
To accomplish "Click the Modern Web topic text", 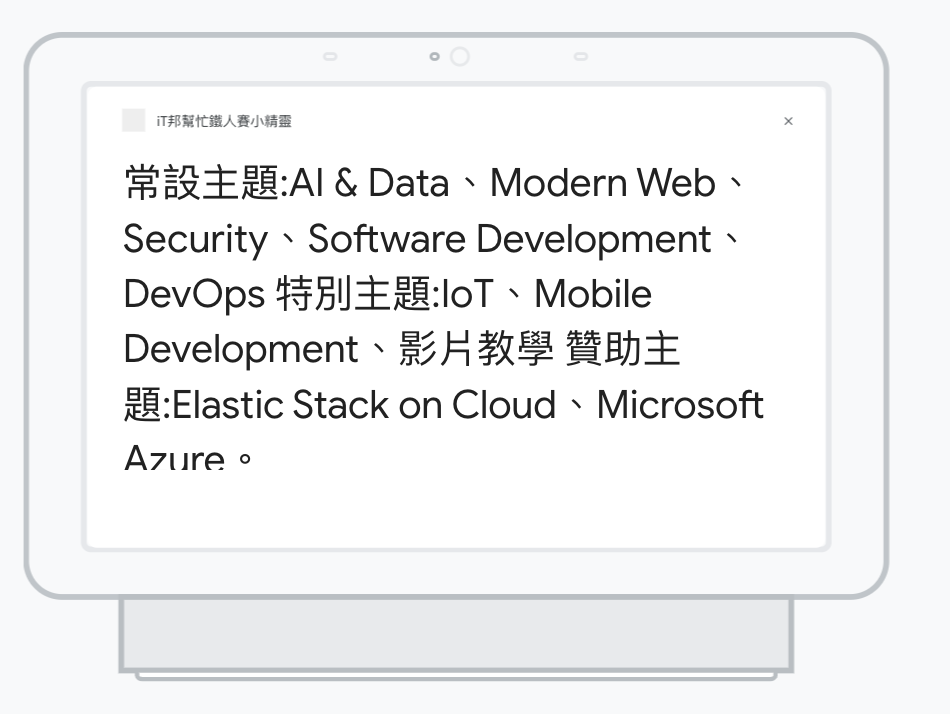I will click(602, 184).
